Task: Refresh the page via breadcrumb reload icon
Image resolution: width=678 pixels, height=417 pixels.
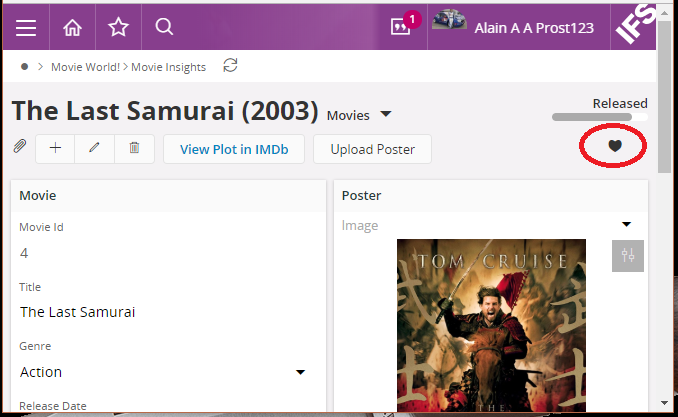Action: click(231, 66)
